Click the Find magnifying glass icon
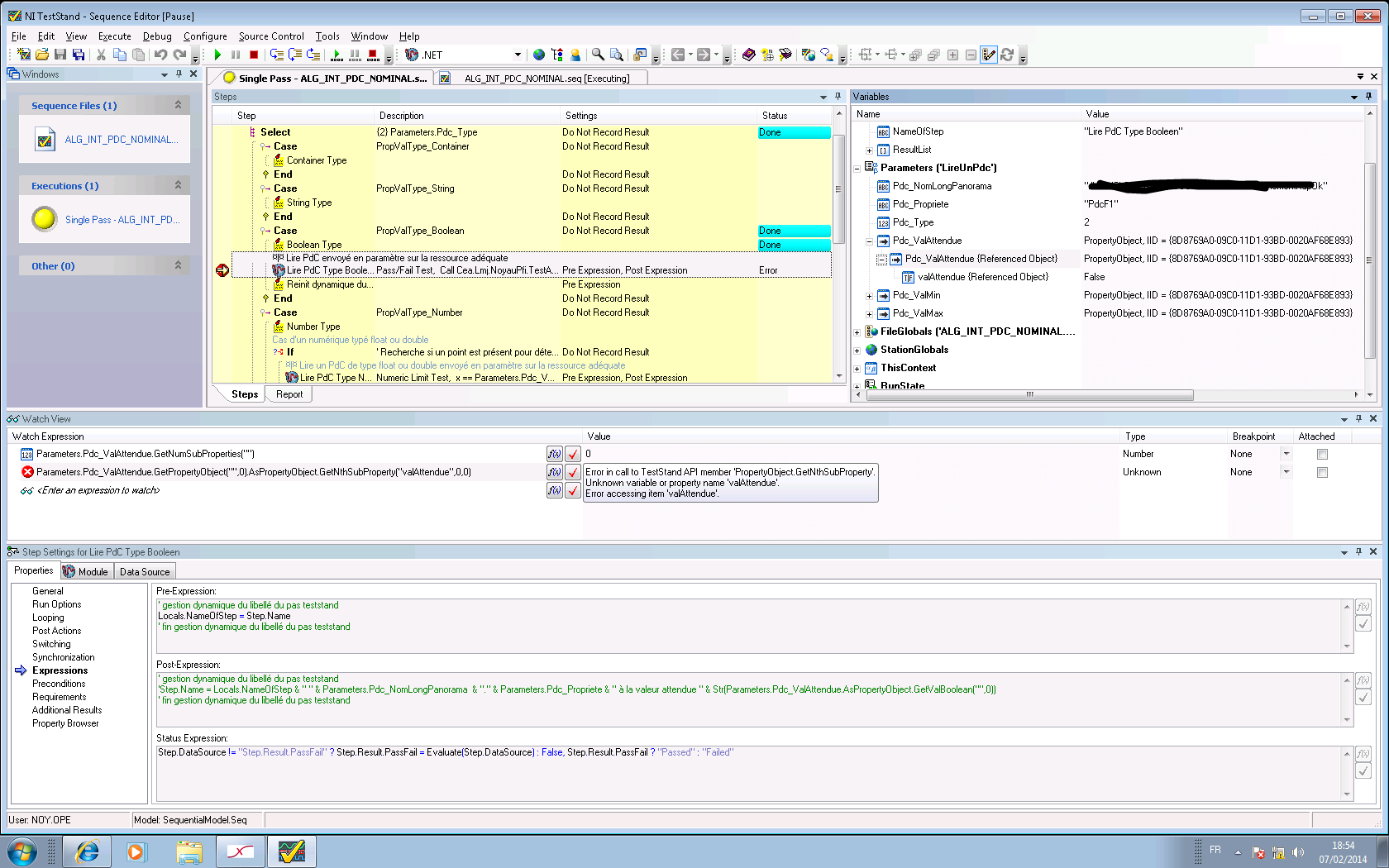Image resolution: width=1389 pixels, height=868 pixels. click(x=598, y=55)
